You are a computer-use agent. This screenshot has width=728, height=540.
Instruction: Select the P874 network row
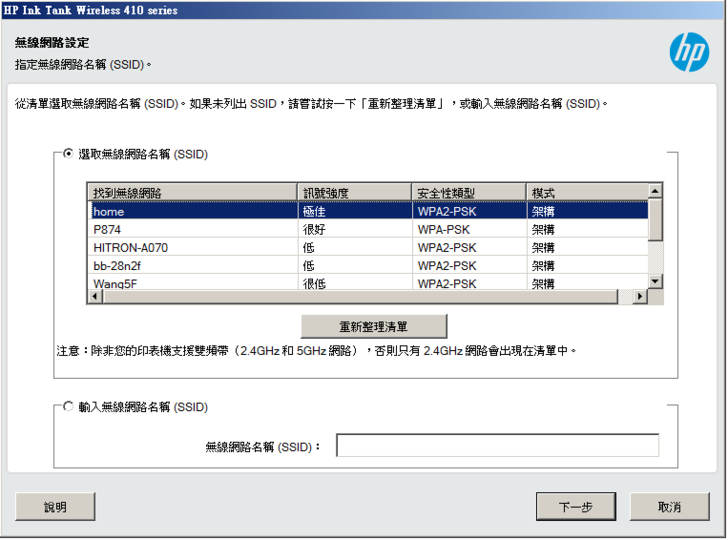(368, 229)
